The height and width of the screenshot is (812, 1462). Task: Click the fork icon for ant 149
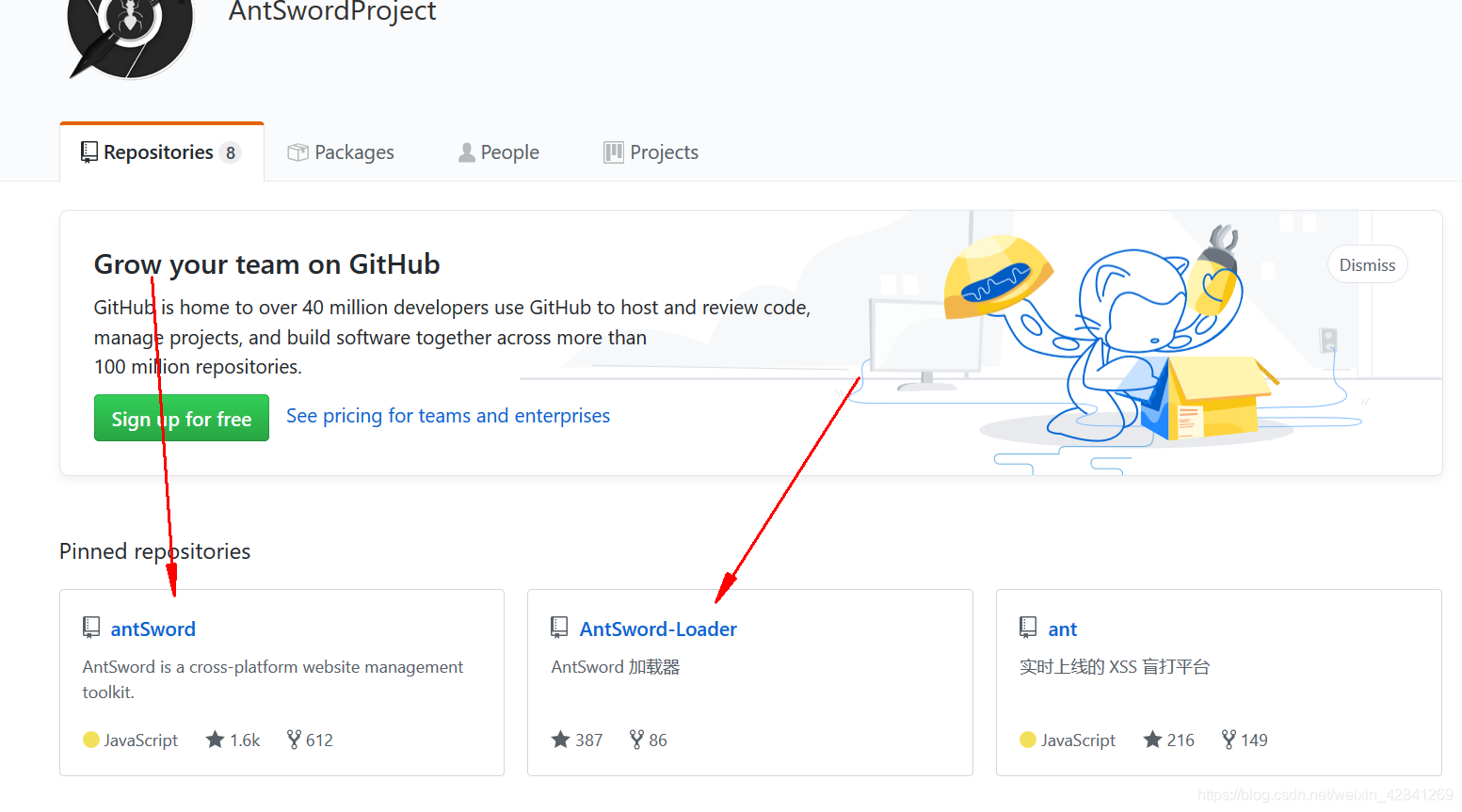(1229, 740)
